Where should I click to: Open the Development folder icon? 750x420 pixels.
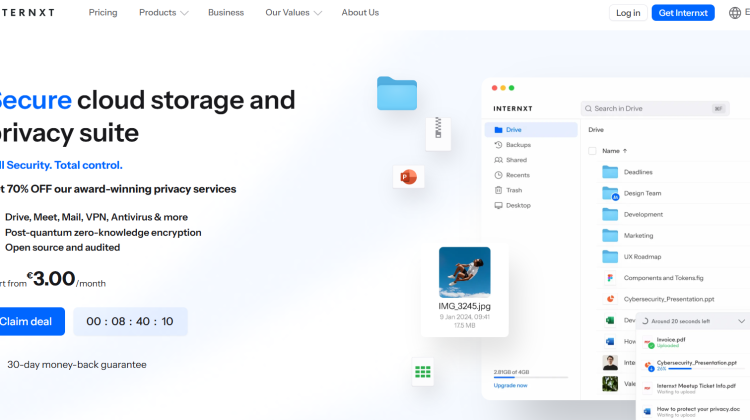(x=610, y=214)
